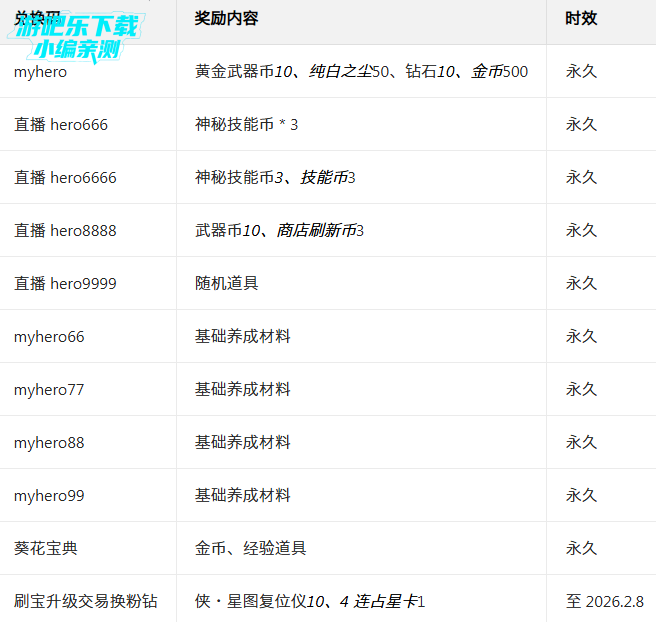The width and height of the screenshot is (656, 622).
Task: Select the myhero66 redemption code
Action: (49, 337)
